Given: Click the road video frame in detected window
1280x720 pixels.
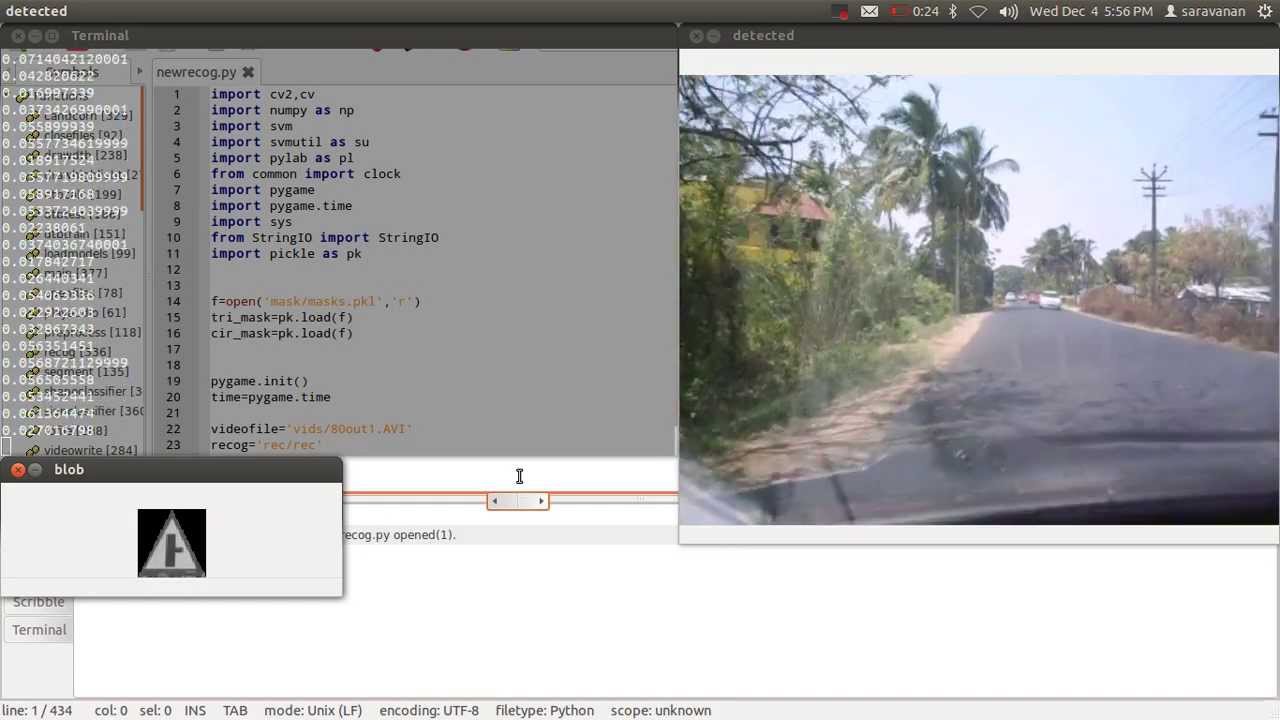Looking at the screenshot, I should coord(979,300).
